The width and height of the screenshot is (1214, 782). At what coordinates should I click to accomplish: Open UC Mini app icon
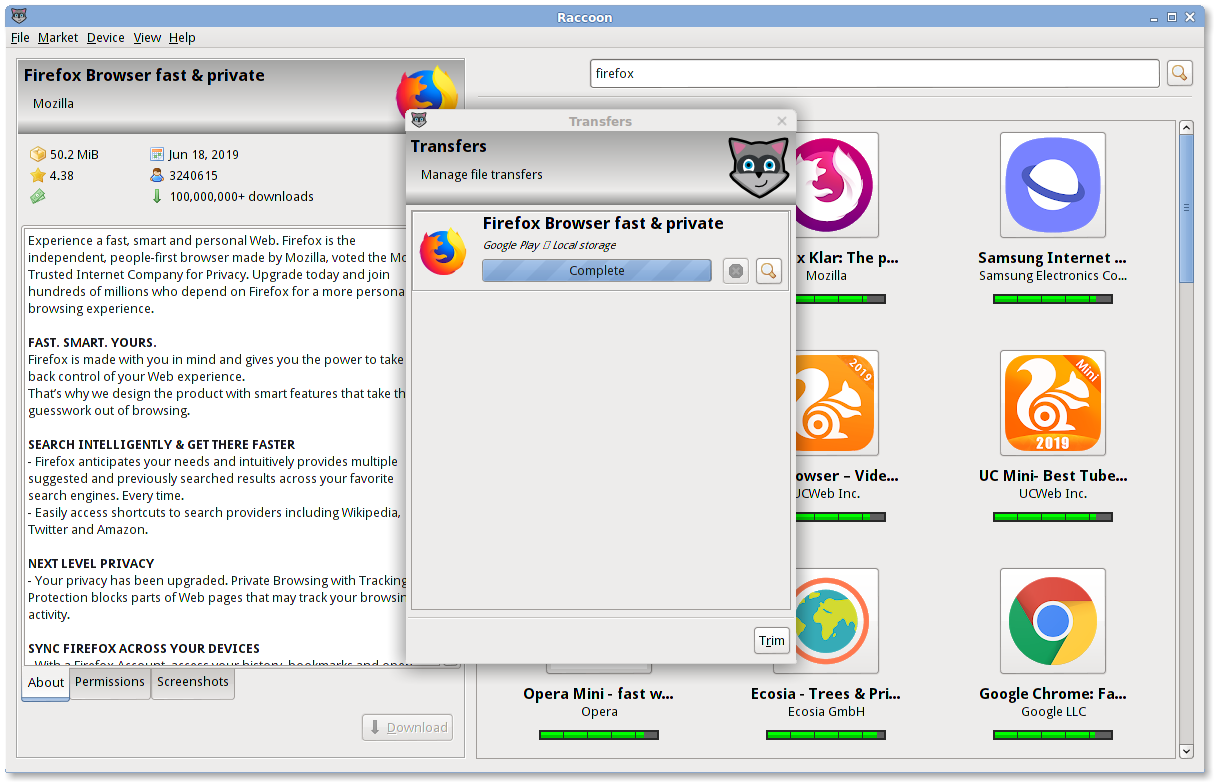1052,403
